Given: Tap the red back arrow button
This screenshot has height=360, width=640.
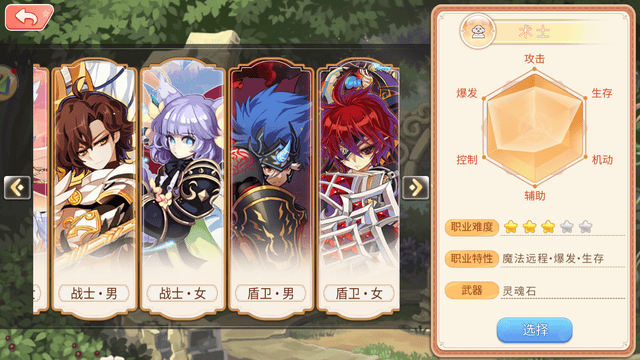Looking at the screenshot, I should click(x=29, y=17).
